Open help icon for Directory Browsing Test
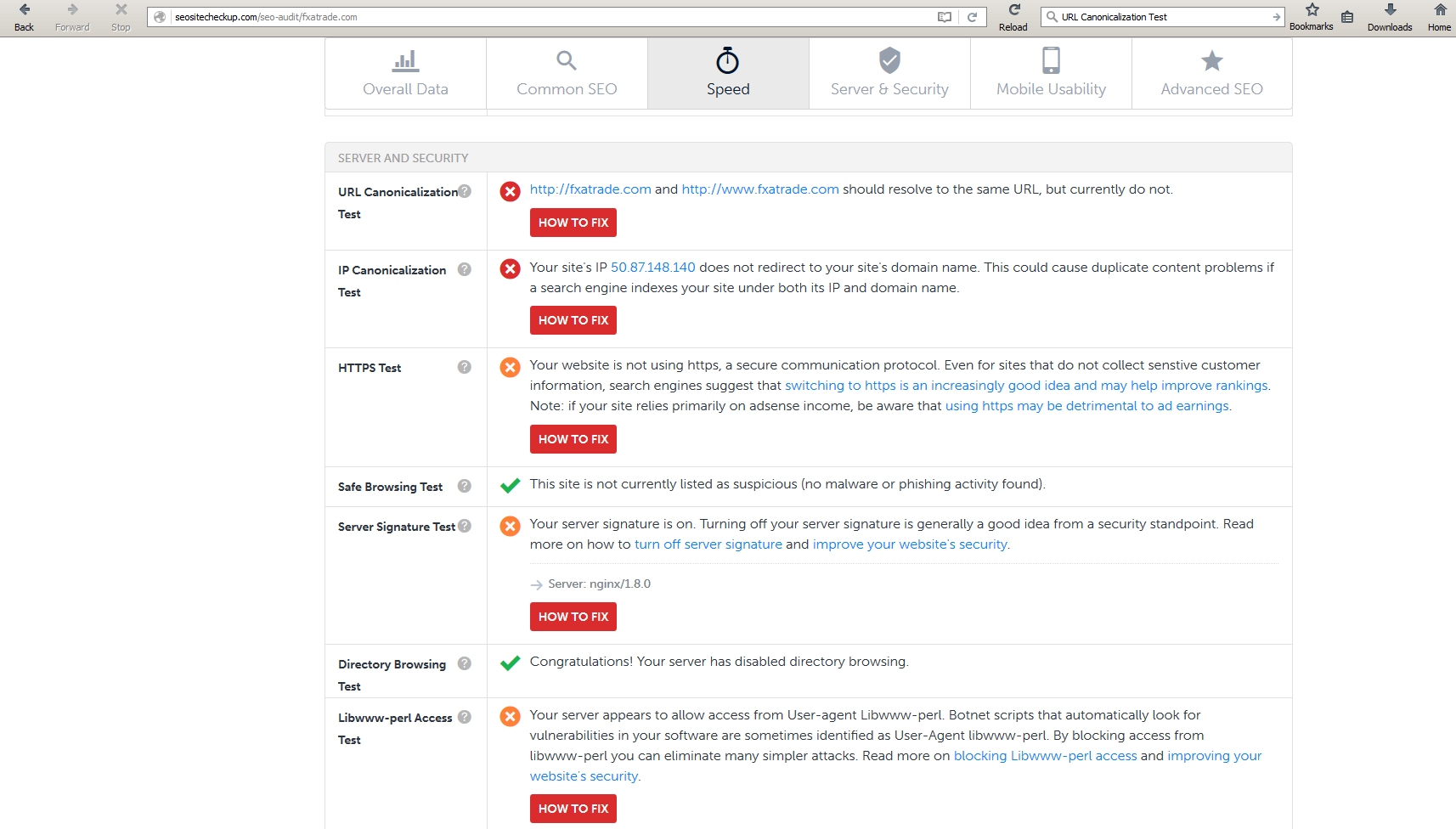This screenshot has width=1456, height=829. [465, 663]
